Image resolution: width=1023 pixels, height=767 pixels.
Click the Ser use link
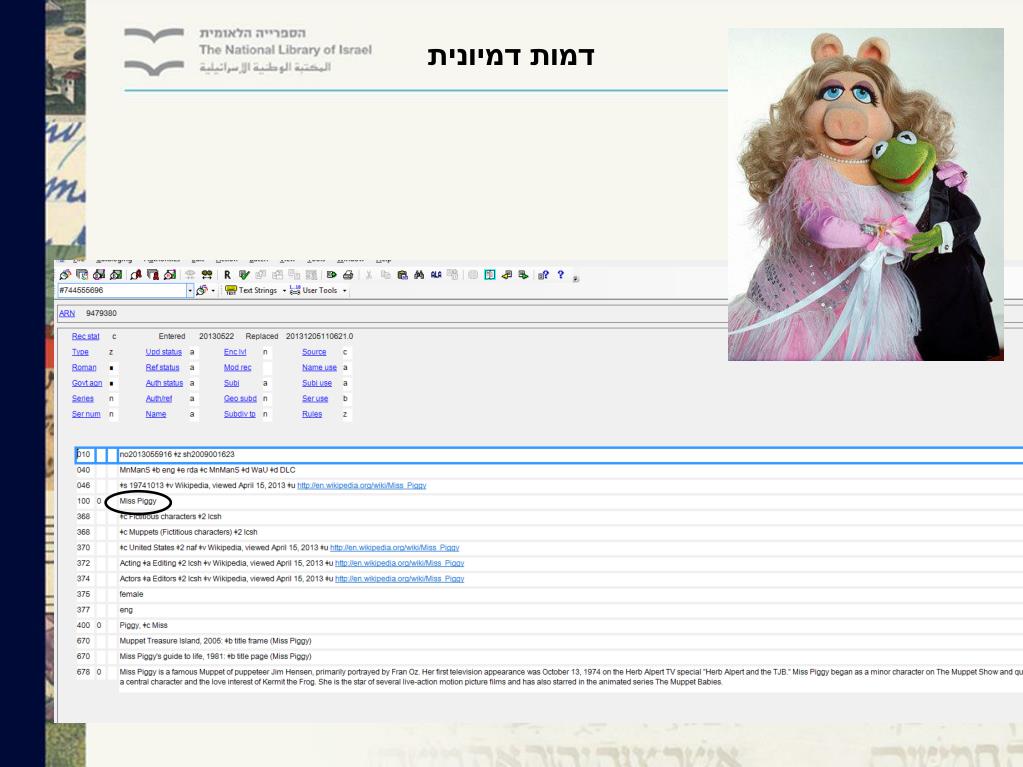point(314,399)
